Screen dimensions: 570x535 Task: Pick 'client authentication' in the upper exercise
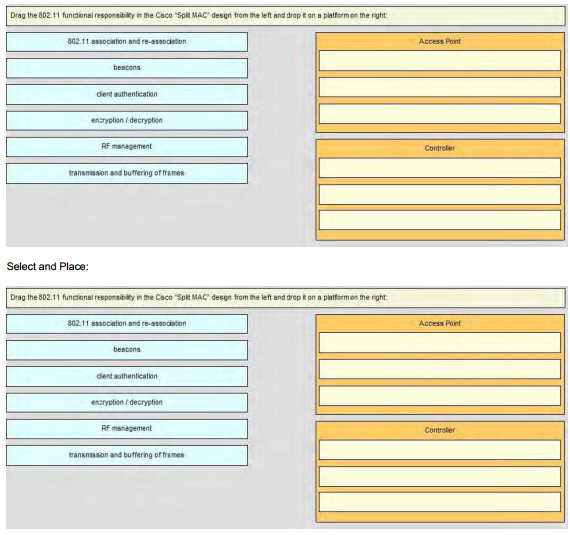pyautogui.click(x=127, y=94)
